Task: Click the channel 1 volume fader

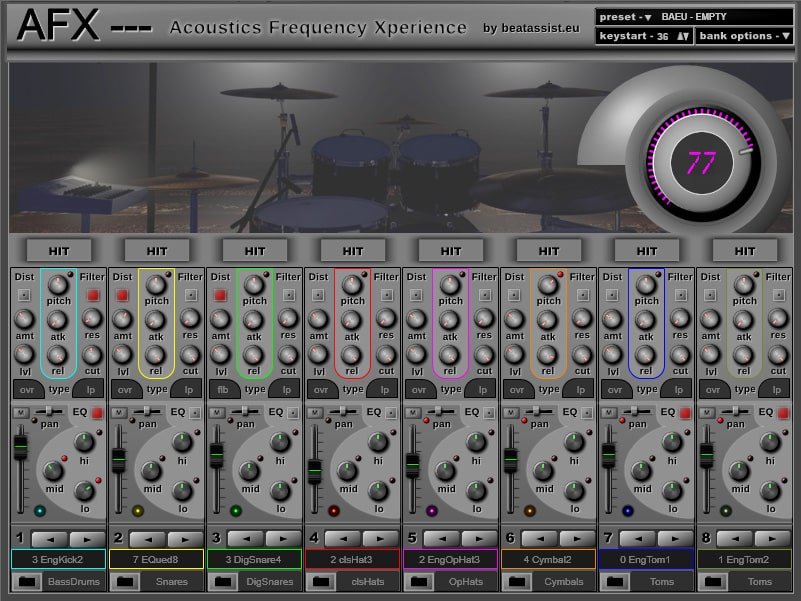Action: [20, 449]
